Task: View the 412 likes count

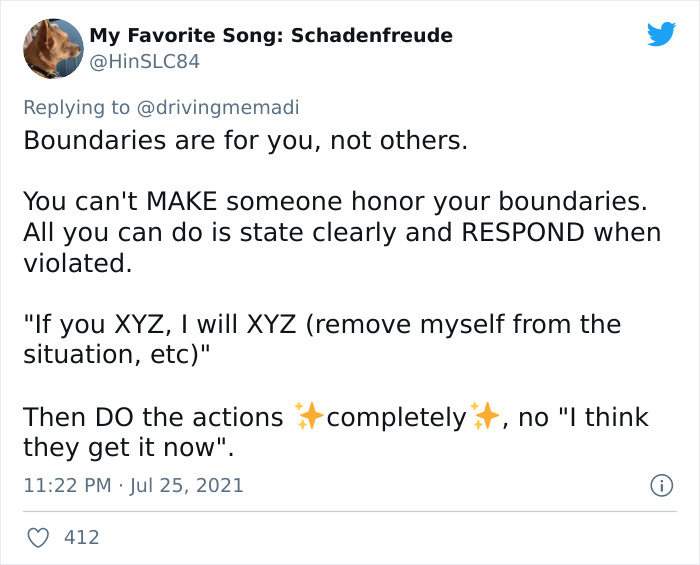Action: (x=82, y=537)
